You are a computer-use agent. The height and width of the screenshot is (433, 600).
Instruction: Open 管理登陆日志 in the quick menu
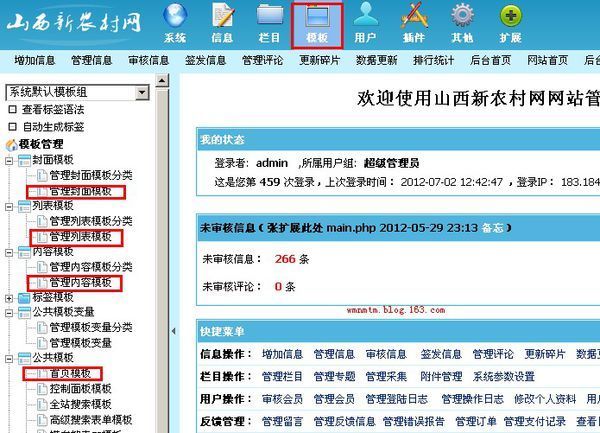(x=397, y=399)
